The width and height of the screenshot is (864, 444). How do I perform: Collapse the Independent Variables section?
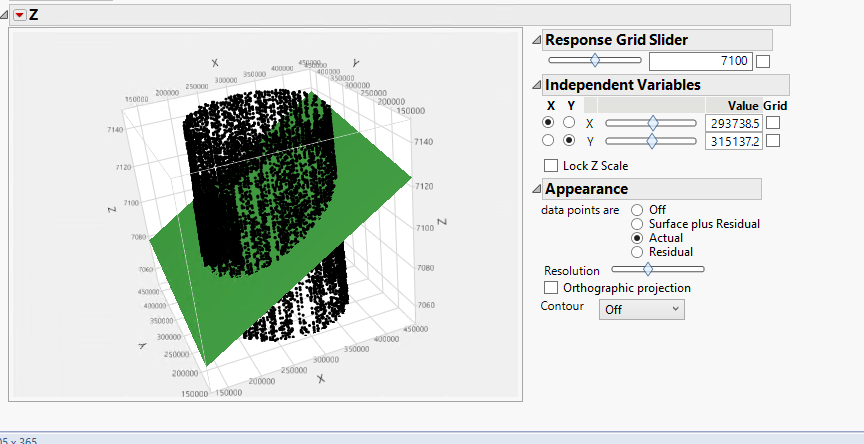point(536,85)
